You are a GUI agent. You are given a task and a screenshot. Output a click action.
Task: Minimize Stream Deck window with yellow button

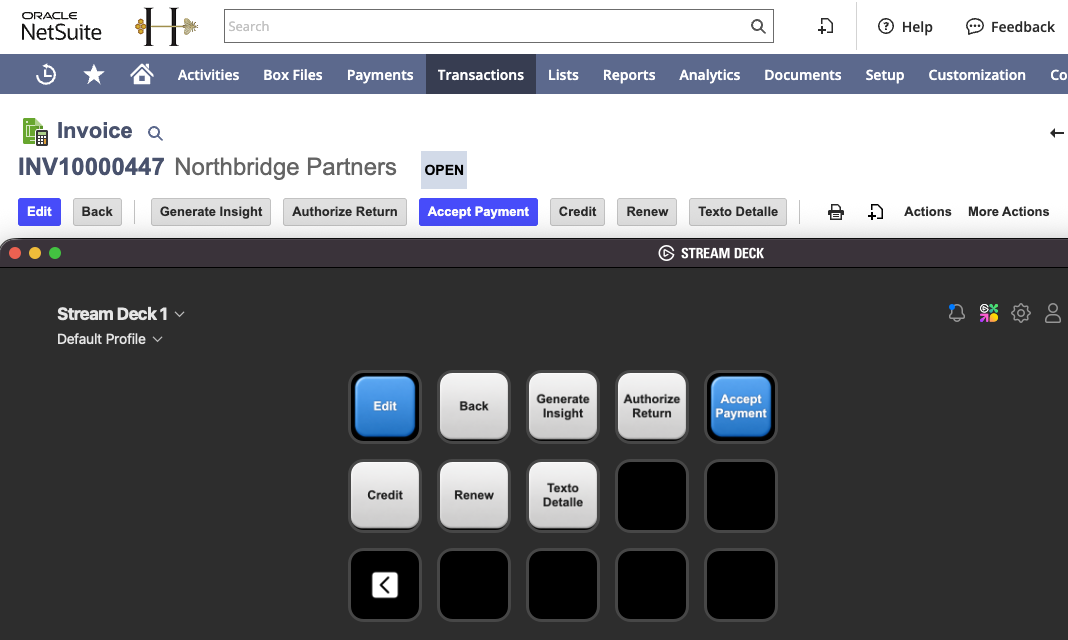(35, 253)
